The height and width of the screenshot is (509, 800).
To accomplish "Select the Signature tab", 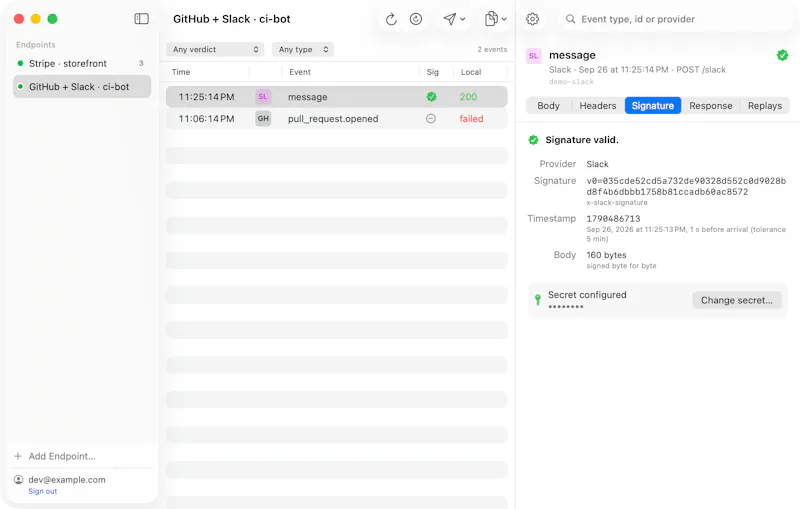I will tap(653, 106).
